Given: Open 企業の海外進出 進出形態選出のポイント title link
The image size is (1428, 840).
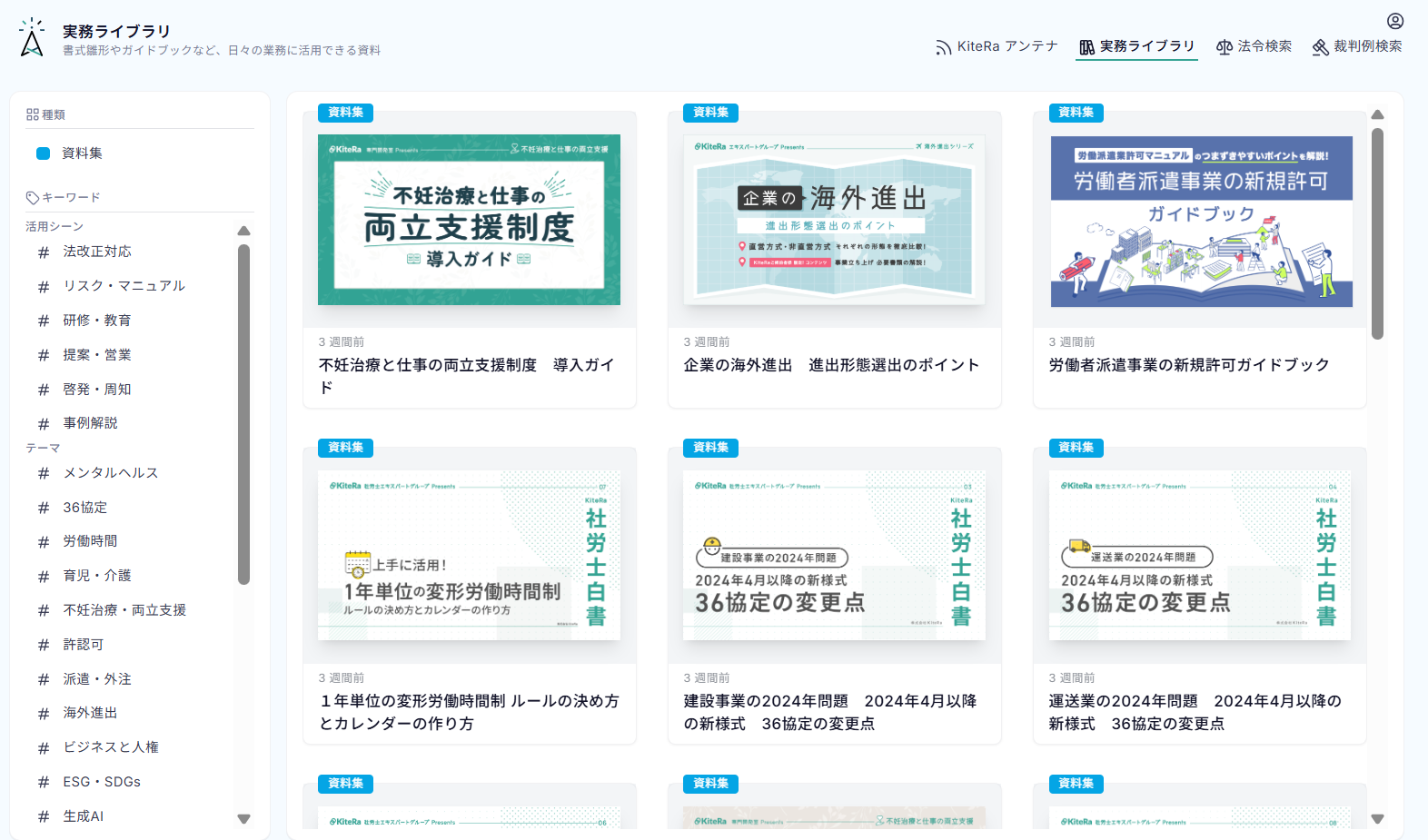Looking at the screenshot, I should (x=831, y=365).
